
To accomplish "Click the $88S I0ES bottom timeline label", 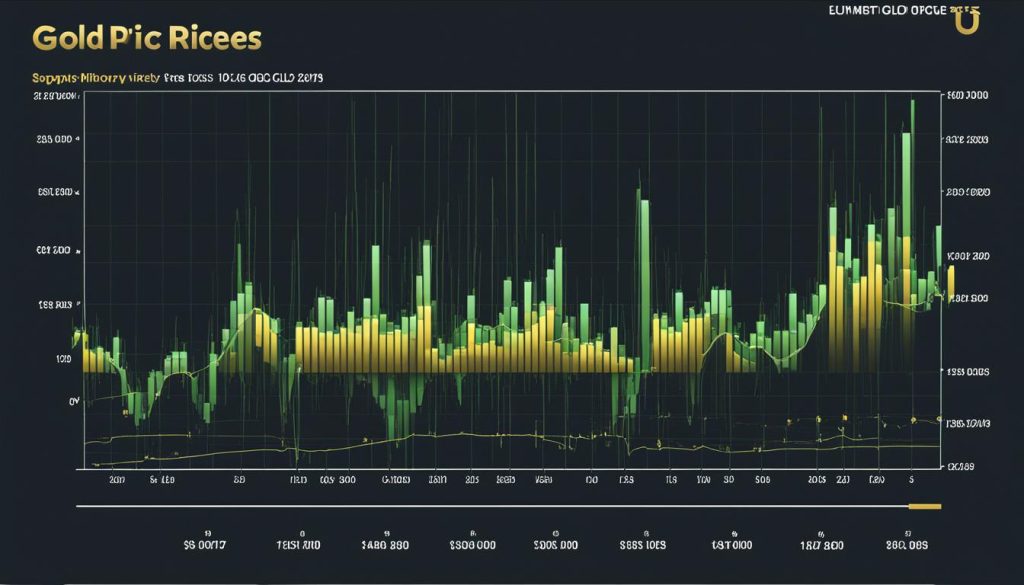I will coord(644,546).
